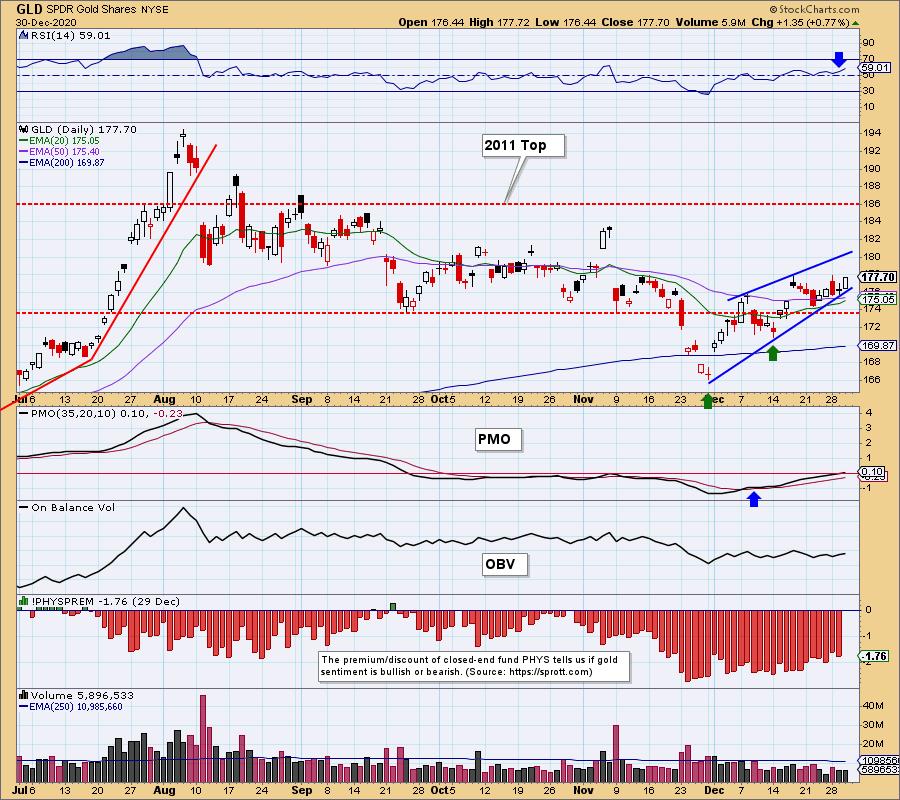Click the Sep label on bottom date axis
This screenshot has width=900, height=800.
[301, 790]
